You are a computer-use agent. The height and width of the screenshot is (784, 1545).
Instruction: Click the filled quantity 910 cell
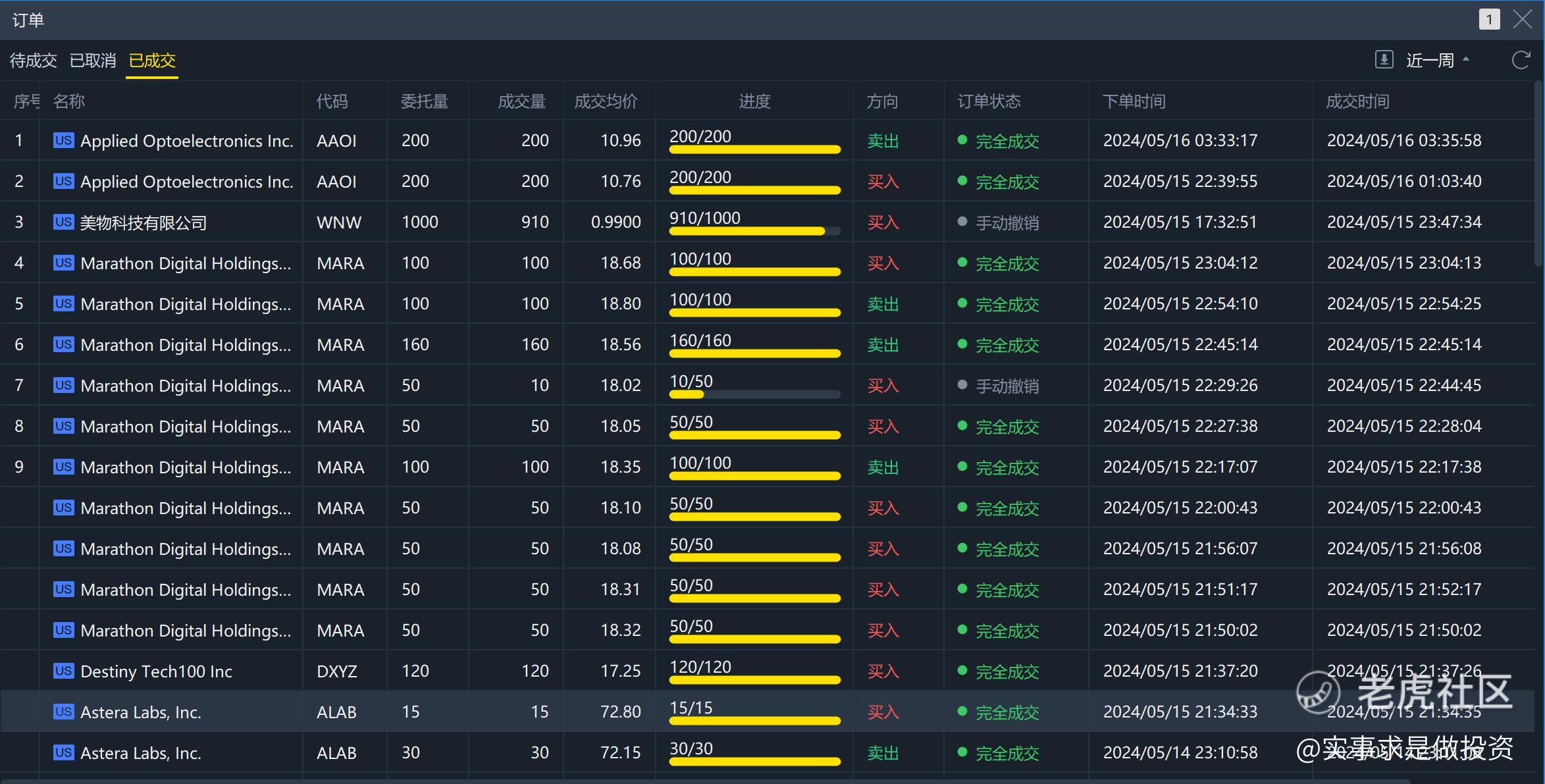click(535, 222)
